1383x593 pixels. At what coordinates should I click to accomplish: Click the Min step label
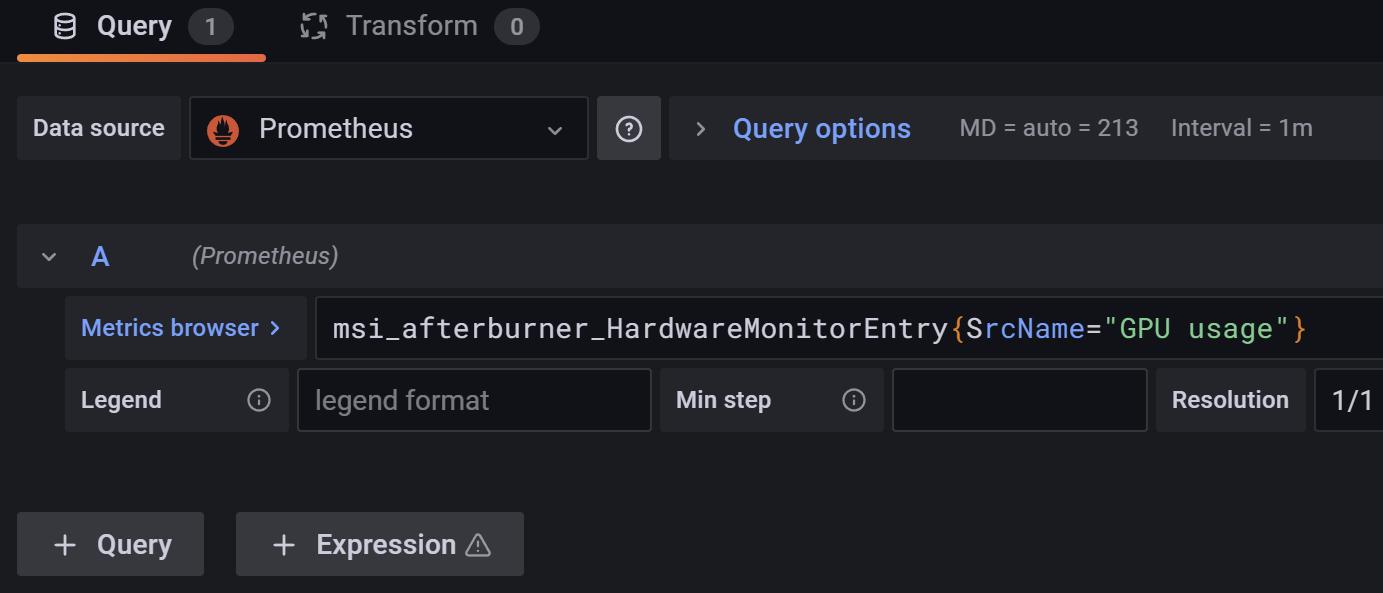point(723,400)
